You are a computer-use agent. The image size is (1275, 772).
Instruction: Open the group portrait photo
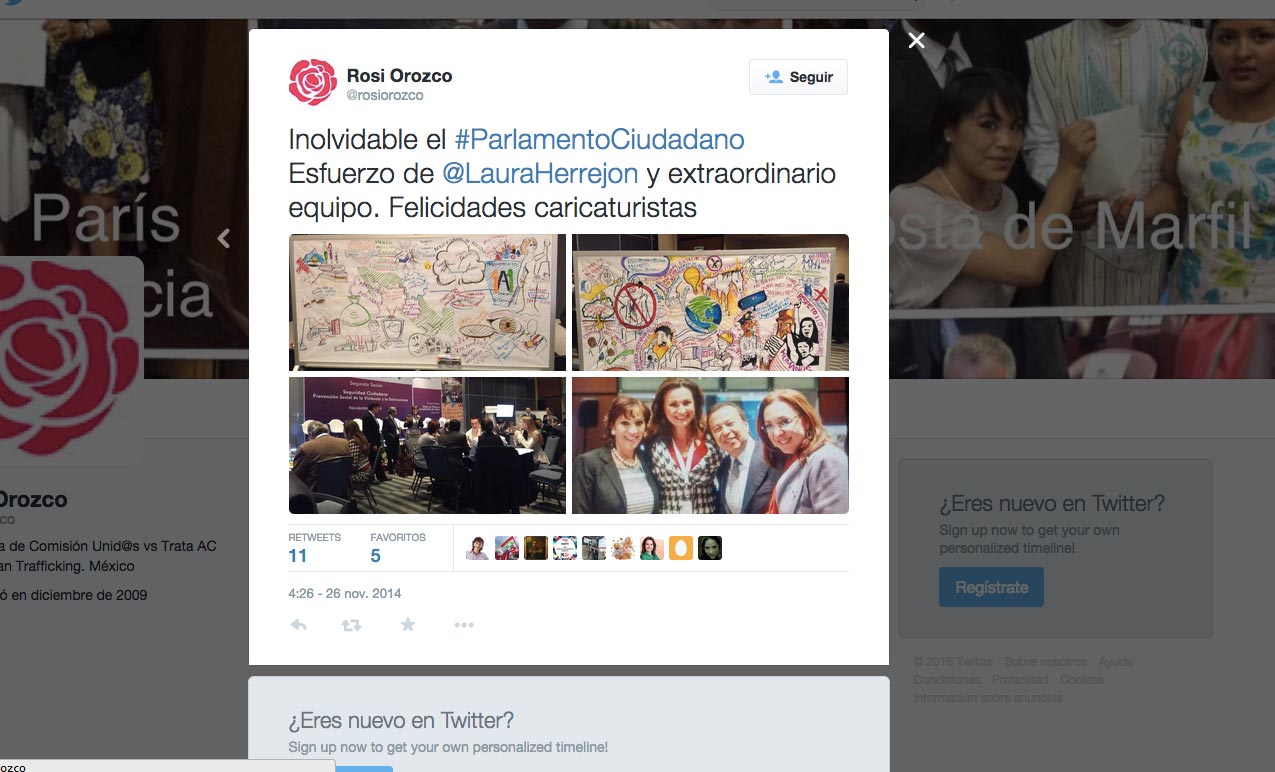pyautogui.click(x=710, y=445)
